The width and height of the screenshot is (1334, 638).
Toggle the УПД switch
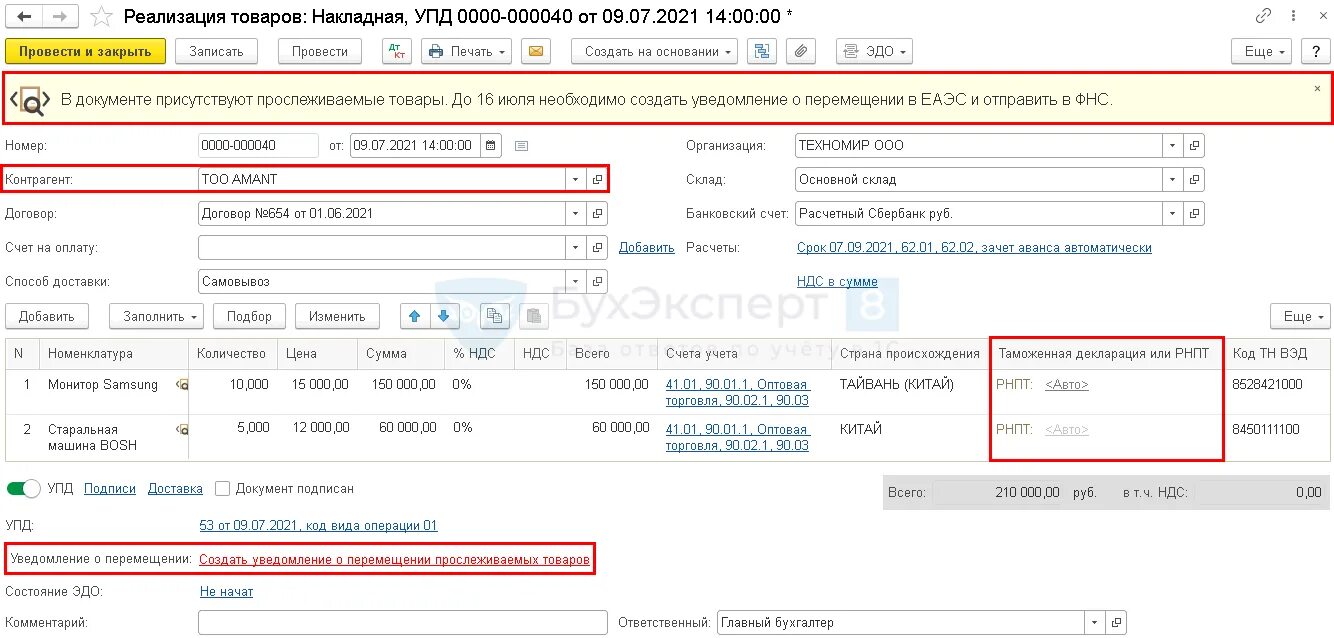(24, 489)
